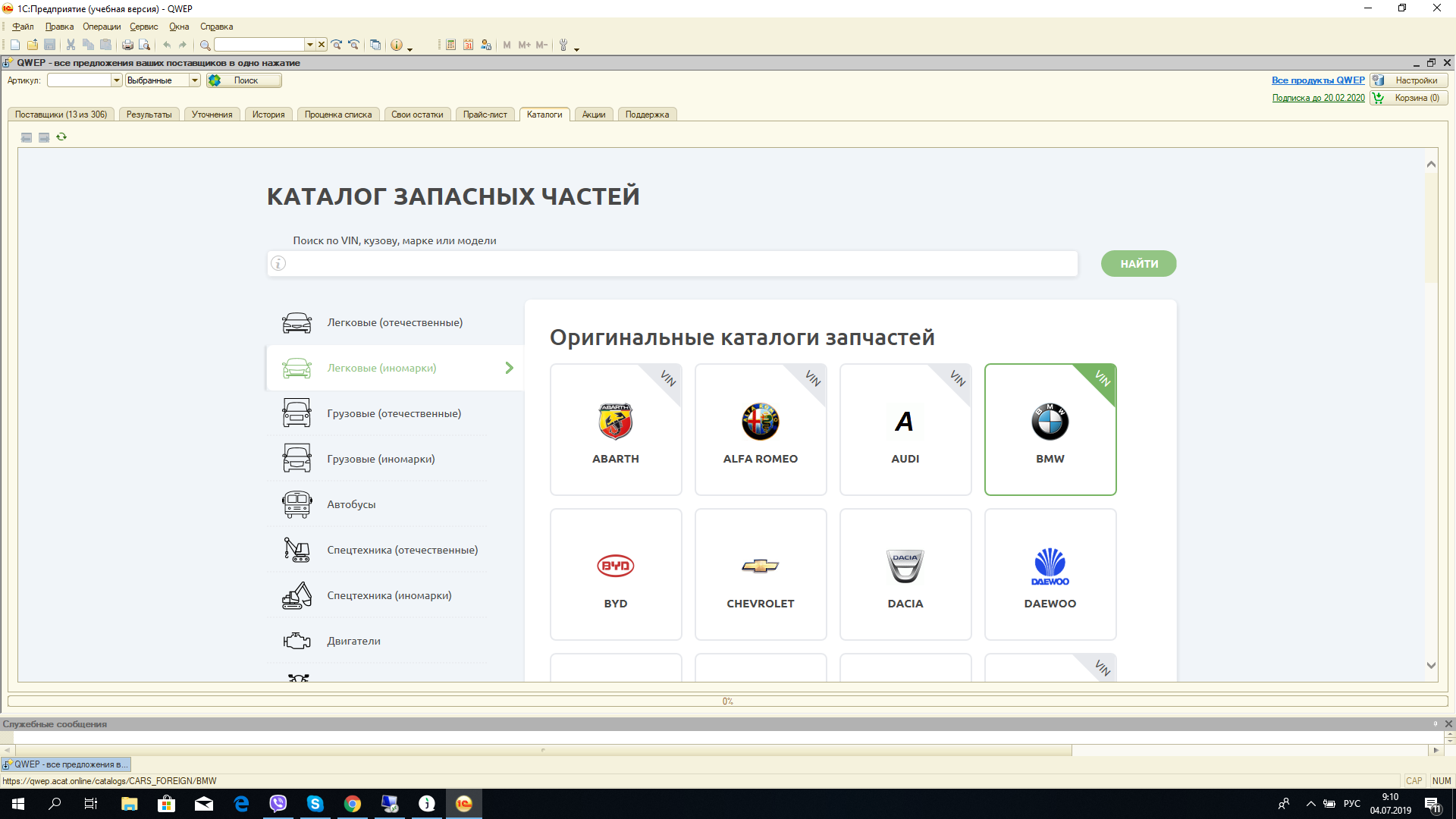Click the Open file folder icon
This screenshot has height=819, width=1456.
(x=33, y=45)
